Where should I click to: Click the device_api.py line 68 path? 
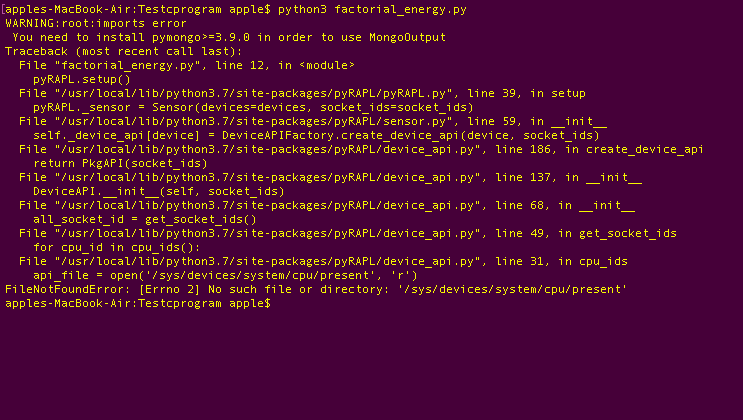(327, 205)
